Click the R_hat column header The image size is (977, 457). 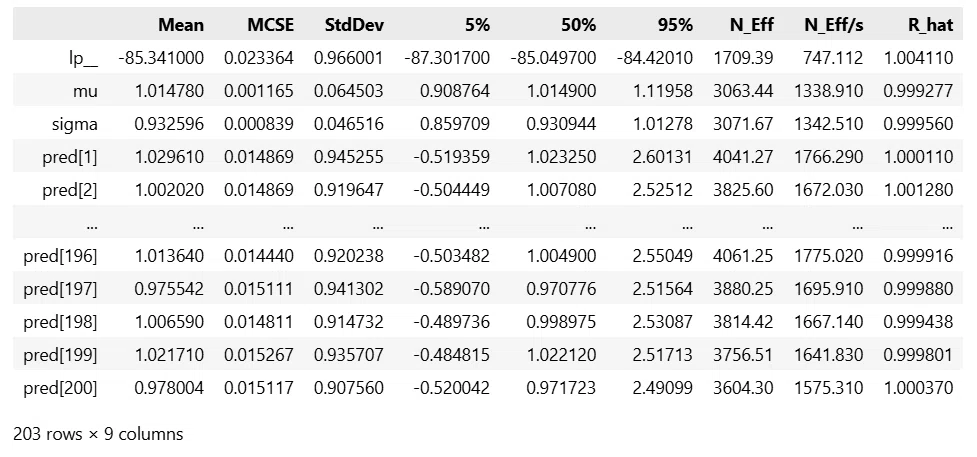pyautogui.click(x=930, y=25)
